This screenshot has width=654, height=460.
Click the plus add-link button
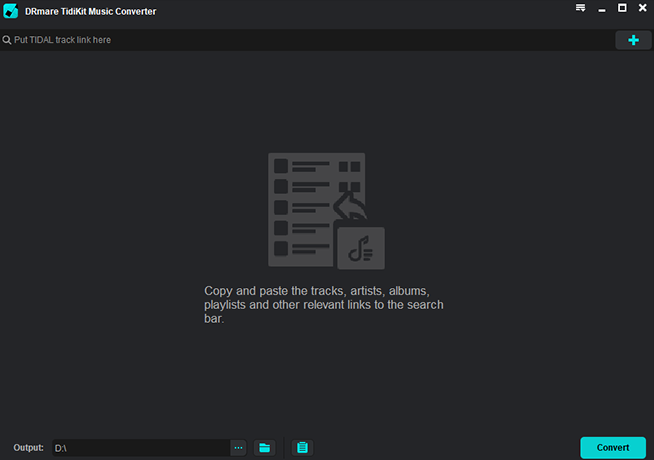point(633,40)
